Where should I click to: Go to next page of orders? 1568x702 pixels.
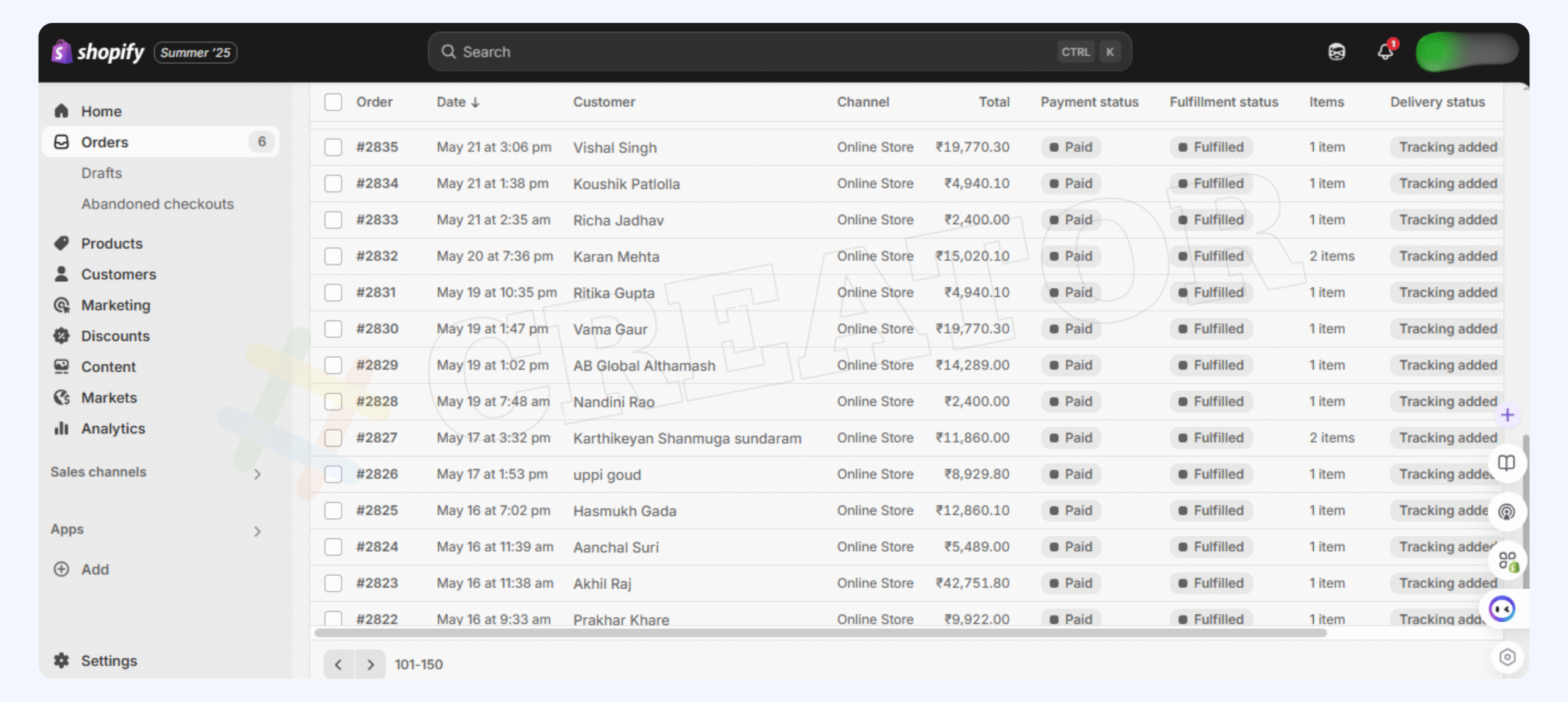pyautogui.click(x=370, y=664)
